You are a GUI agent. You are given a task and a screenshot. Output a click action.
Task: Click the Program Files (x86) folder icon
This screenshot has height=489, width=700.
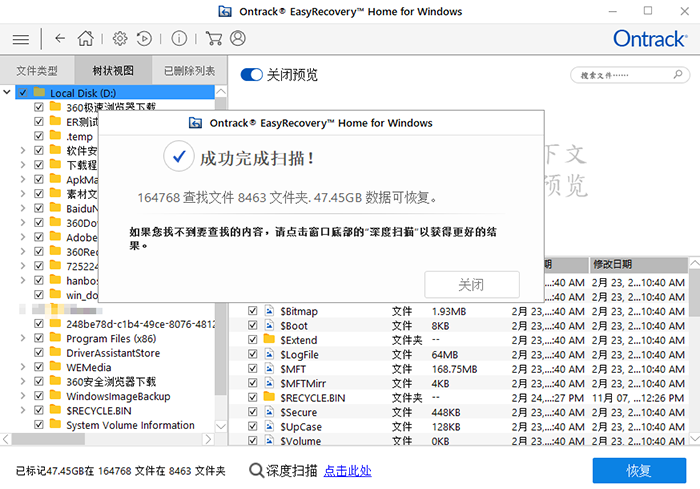[x=55, y=338]
